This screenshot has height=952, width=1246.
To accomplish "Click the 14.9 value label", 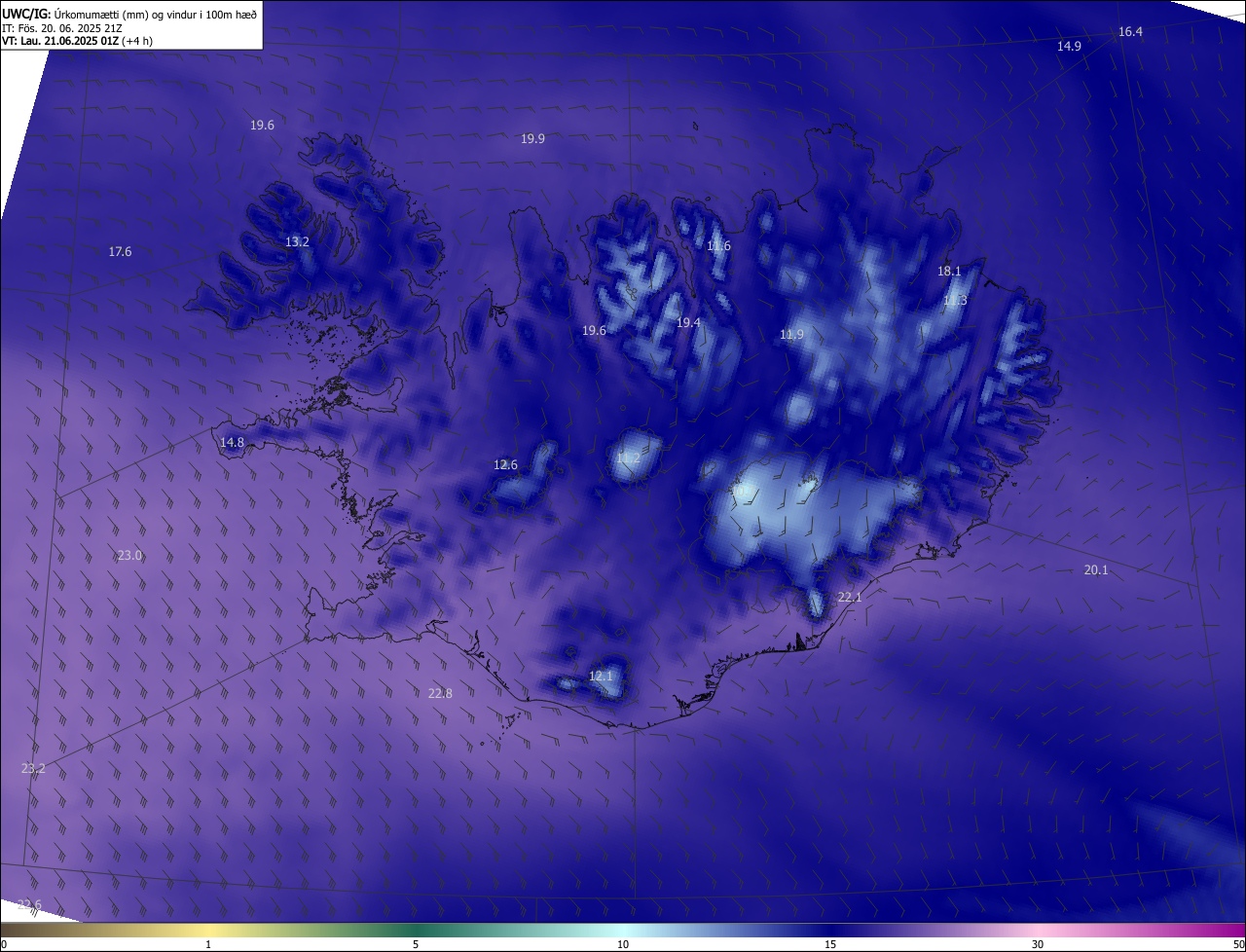I will coord(1069,46).
